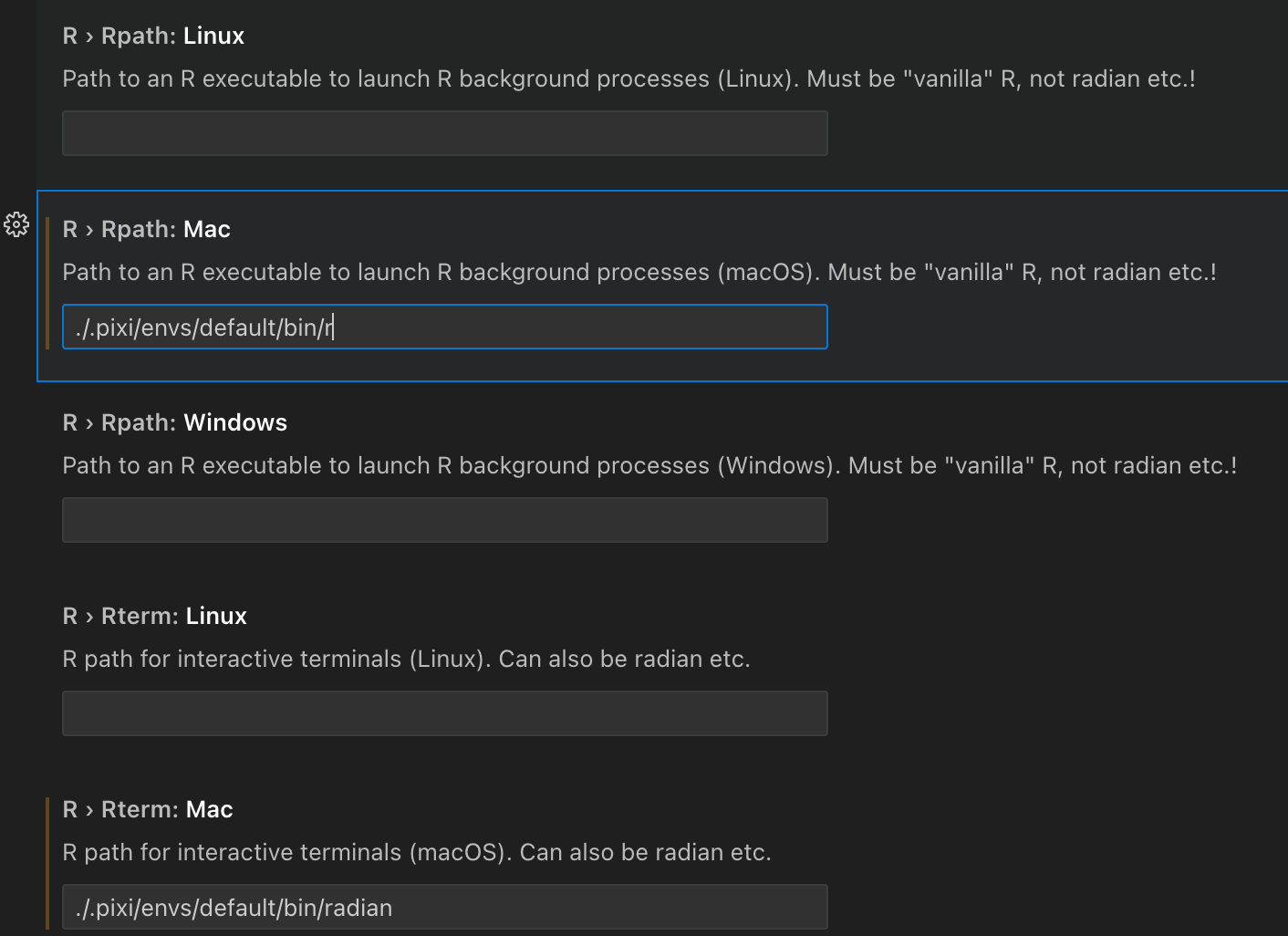The image size is (1288, 936).
Task: Click the Rpath Linux description mentioning vanilla R
Action: click(x=628, y=79)
